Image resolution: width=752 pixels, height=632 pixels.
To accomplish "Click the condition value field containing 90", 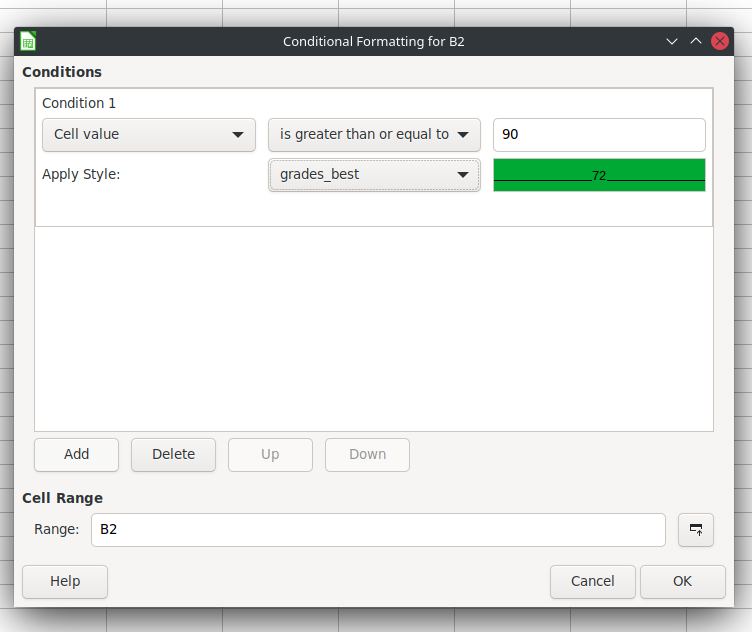I will (599, 135).
